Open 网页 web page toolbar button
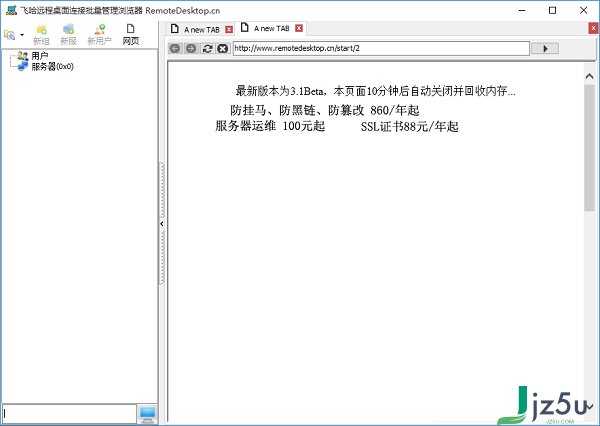 pyautogui.click(x=130, y=35)
